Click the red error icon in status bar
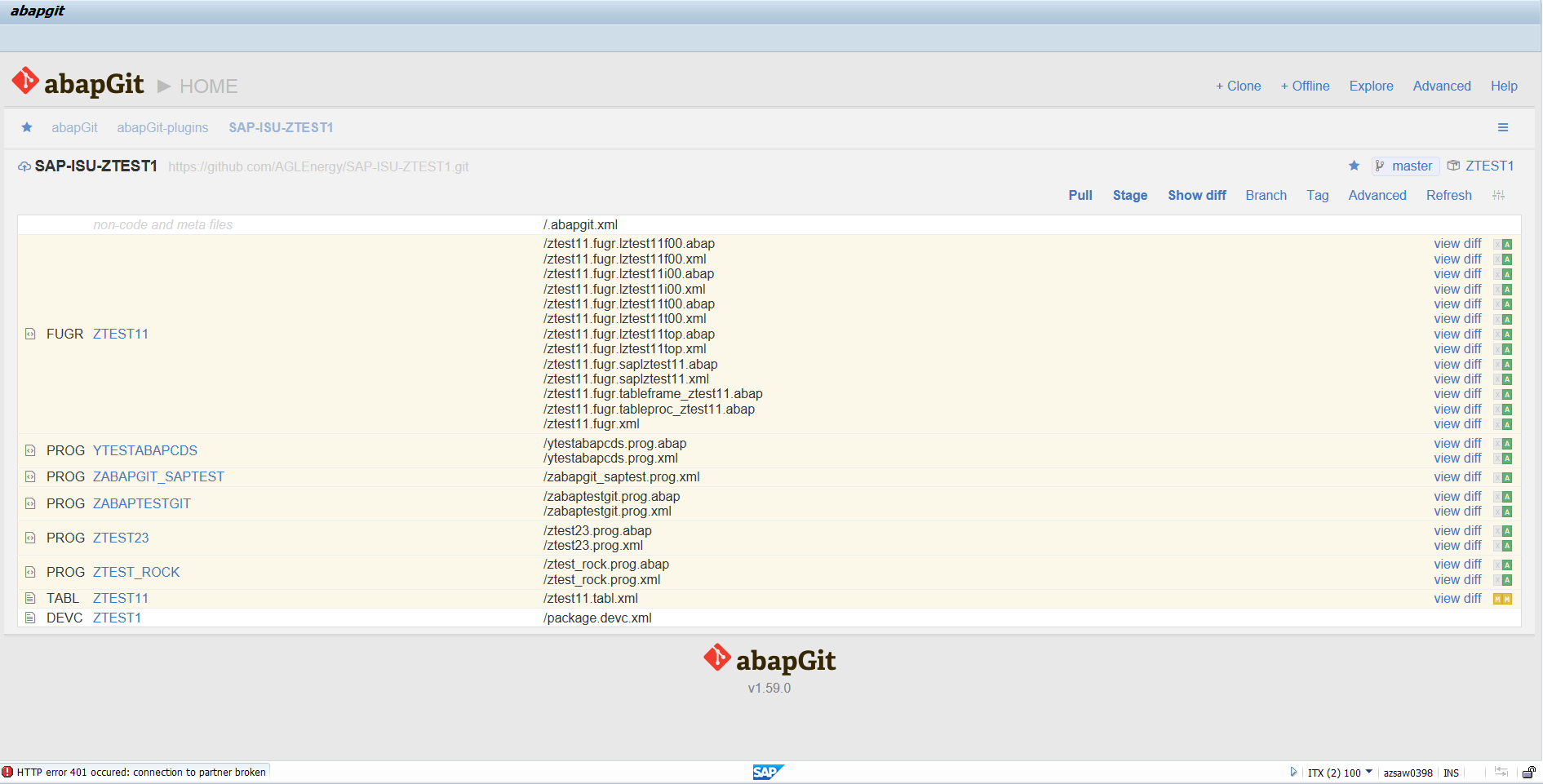Screen dimensions: 1543x784 point(7,772)
